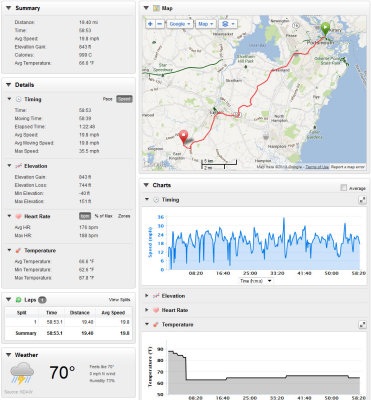Image resolution: width=371 pixels, height=400 pixels.
Task: Collapse the Temperature chart
Action: [147, 324]
